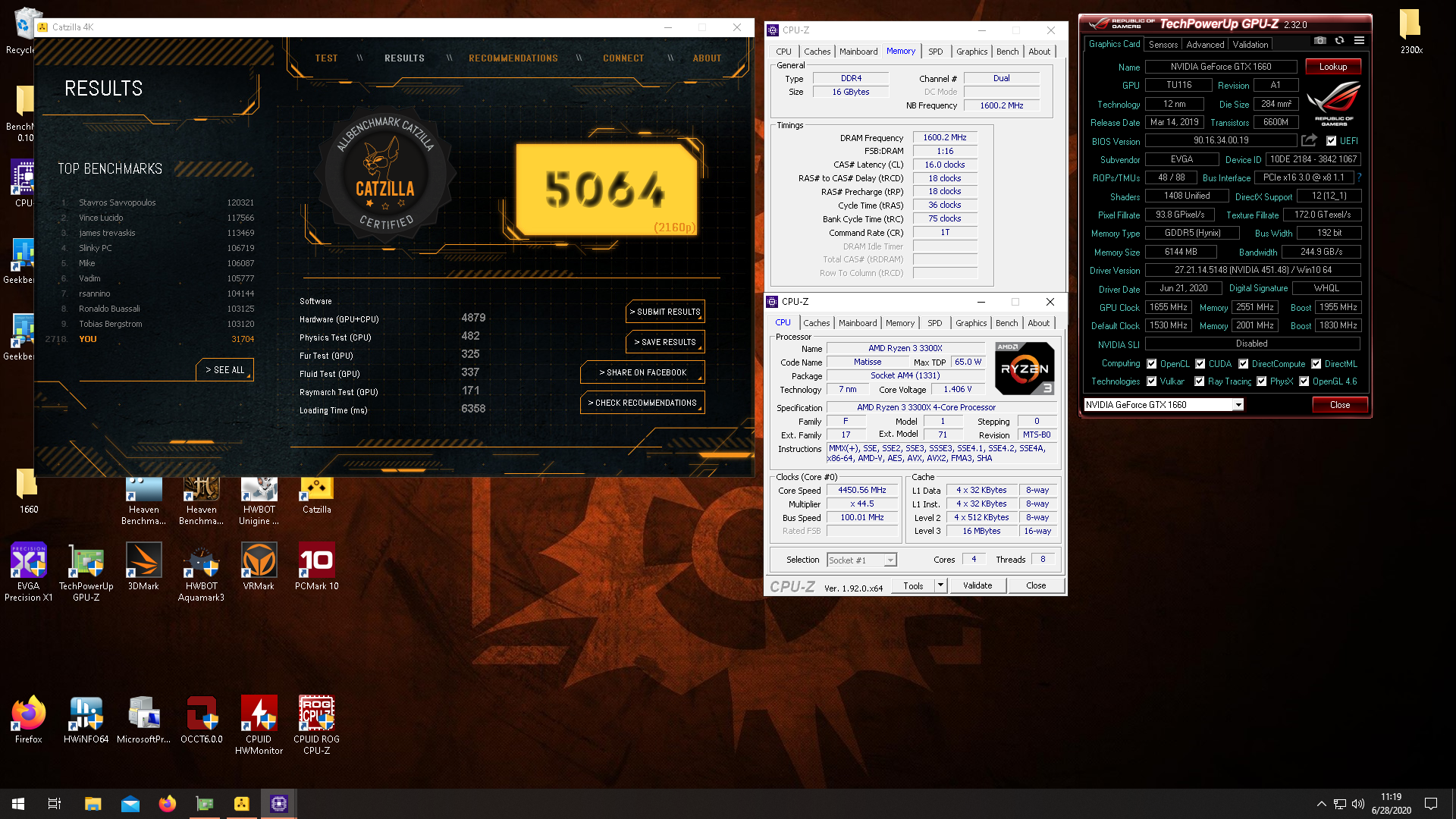Select SPD tab in upper CPU-Z window
The width and height of the screenshot is (1456, 819).
click(x=935, y=52)
